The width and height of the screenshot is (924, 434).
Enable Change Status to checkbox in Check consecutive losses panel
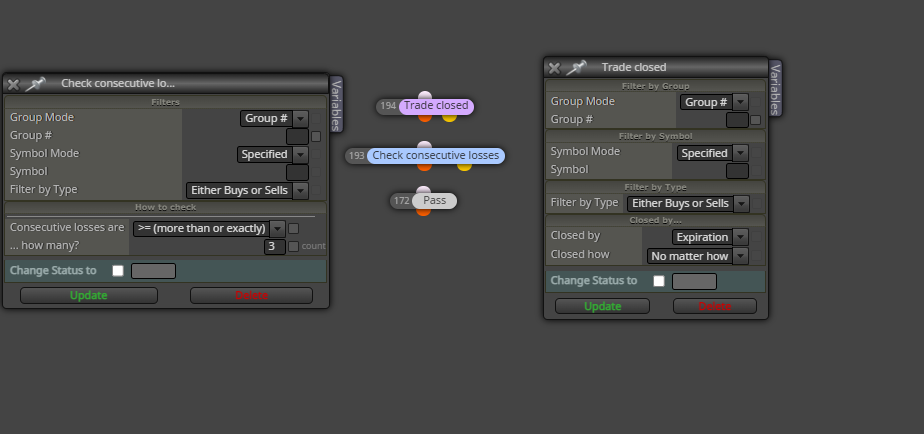(118, 271)
